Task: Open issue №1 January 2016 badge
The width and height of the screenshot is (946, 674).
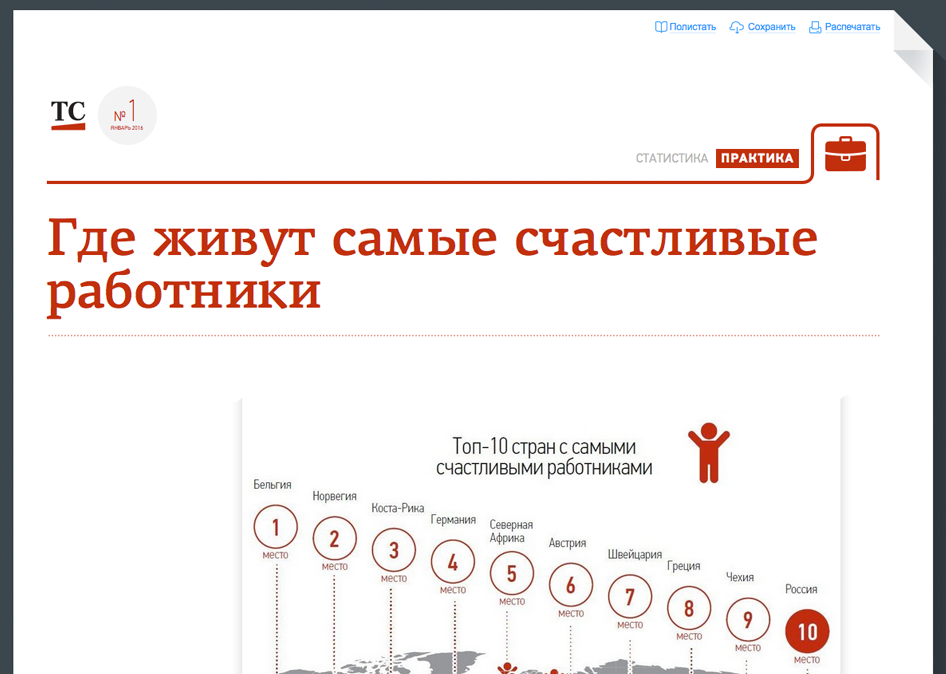Action: coord(127,116)
